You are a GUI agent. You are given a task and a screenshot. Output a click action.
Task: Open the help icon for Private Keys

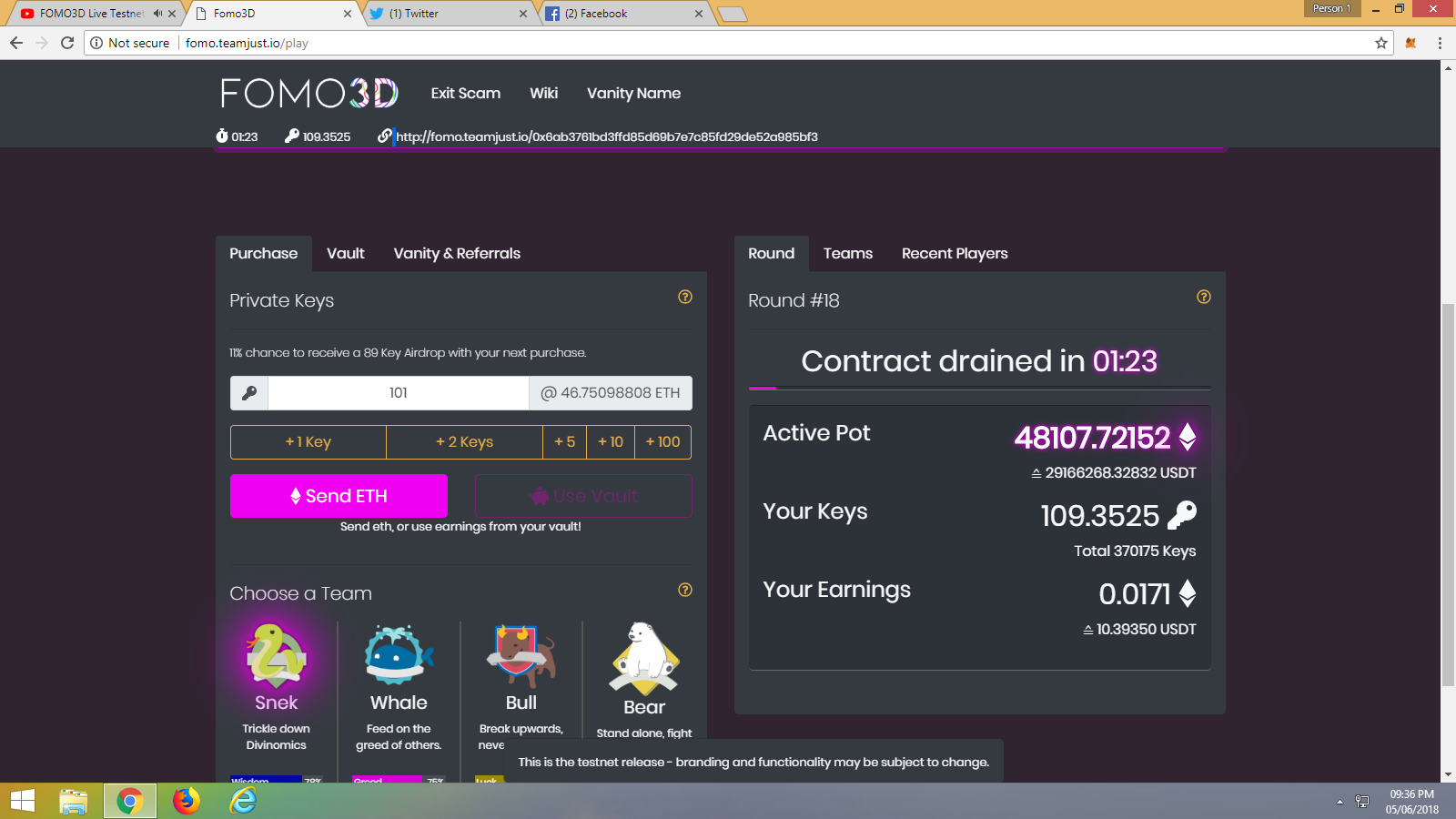click(685, 297)
